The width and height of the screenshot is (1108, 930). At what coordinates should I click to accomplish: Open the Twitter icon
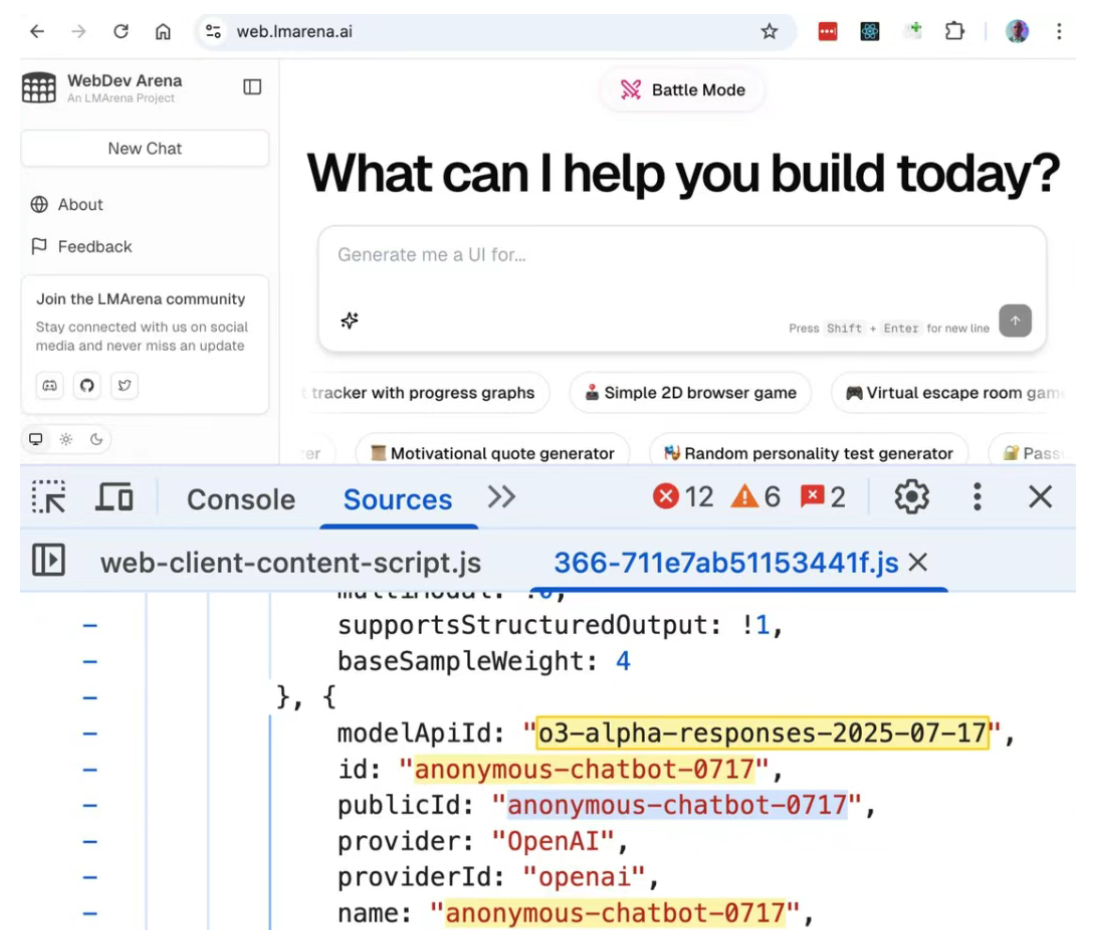pyautogui.click(x=124, y=386)
